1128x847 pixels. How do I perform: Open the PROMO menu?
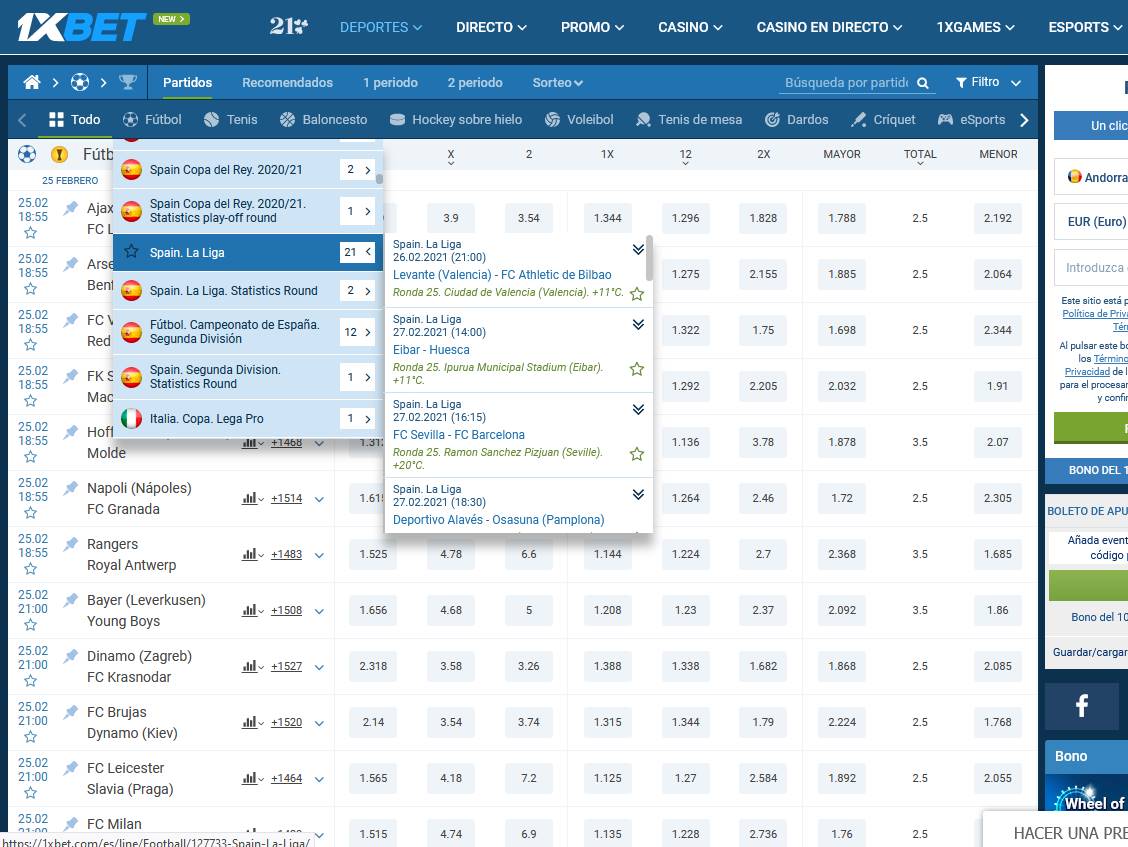tap(592, 27)
